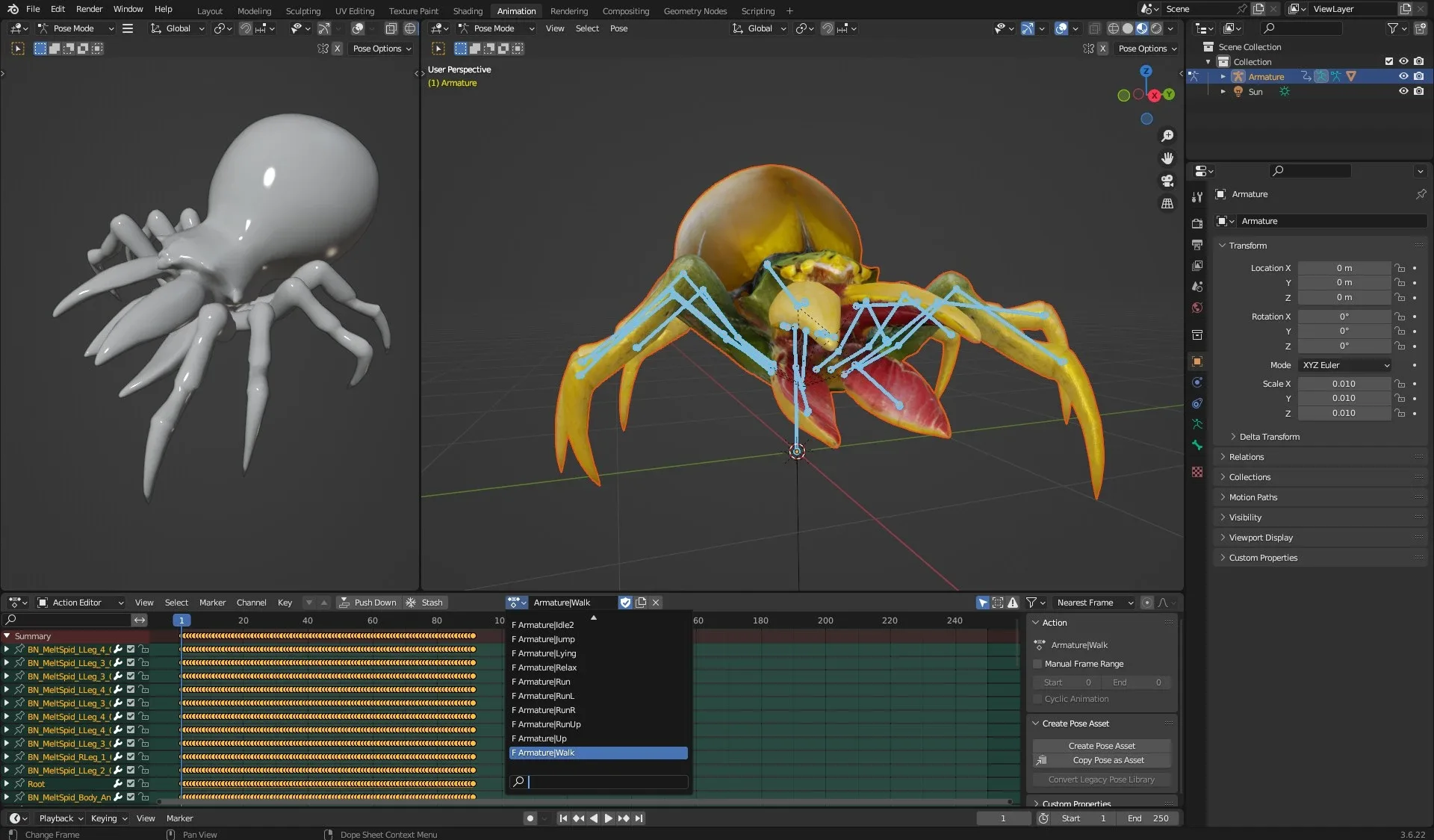Click the Create Pose Asset button
The width and height of the screenshot is (1434, 840).
(1101, 746)
